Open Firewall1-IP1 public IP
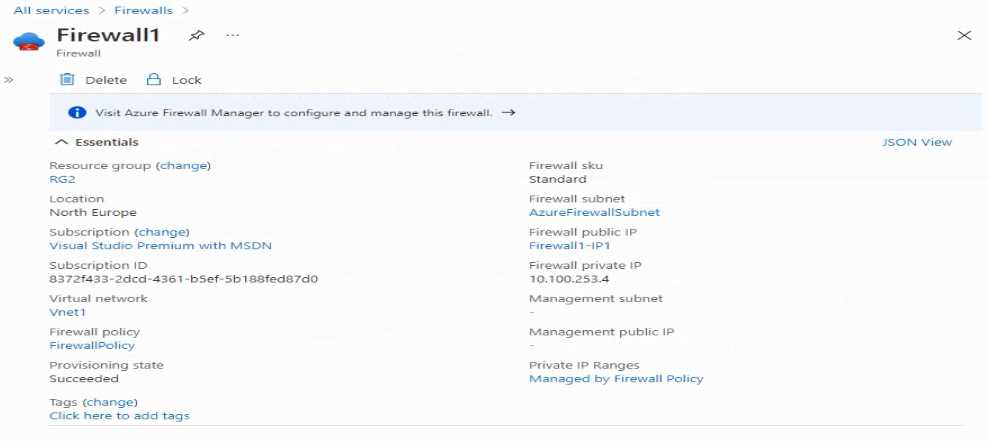 [x=570, y=246]
